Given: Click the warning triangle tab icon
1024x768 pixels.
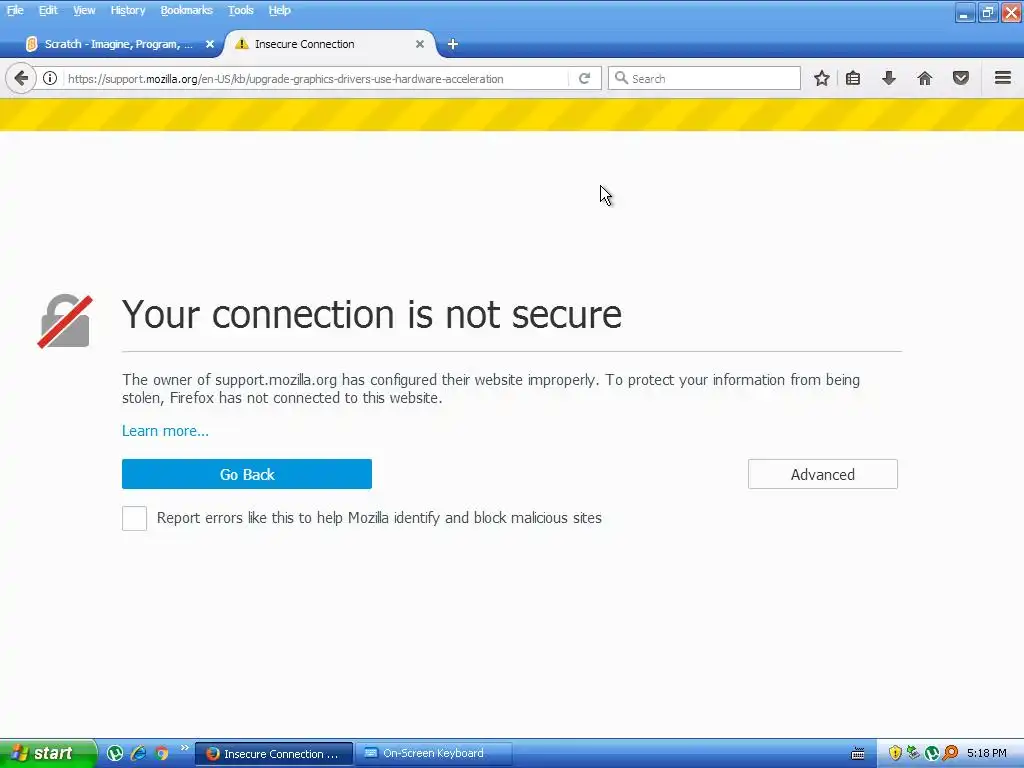Looking at the screenshot, I should (242, 44).
